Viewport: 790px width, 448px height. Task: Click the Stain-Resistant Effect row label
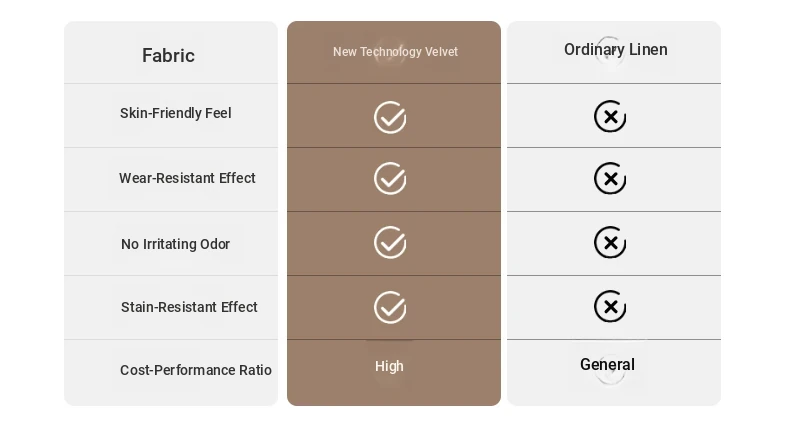[x=189, y=307]
